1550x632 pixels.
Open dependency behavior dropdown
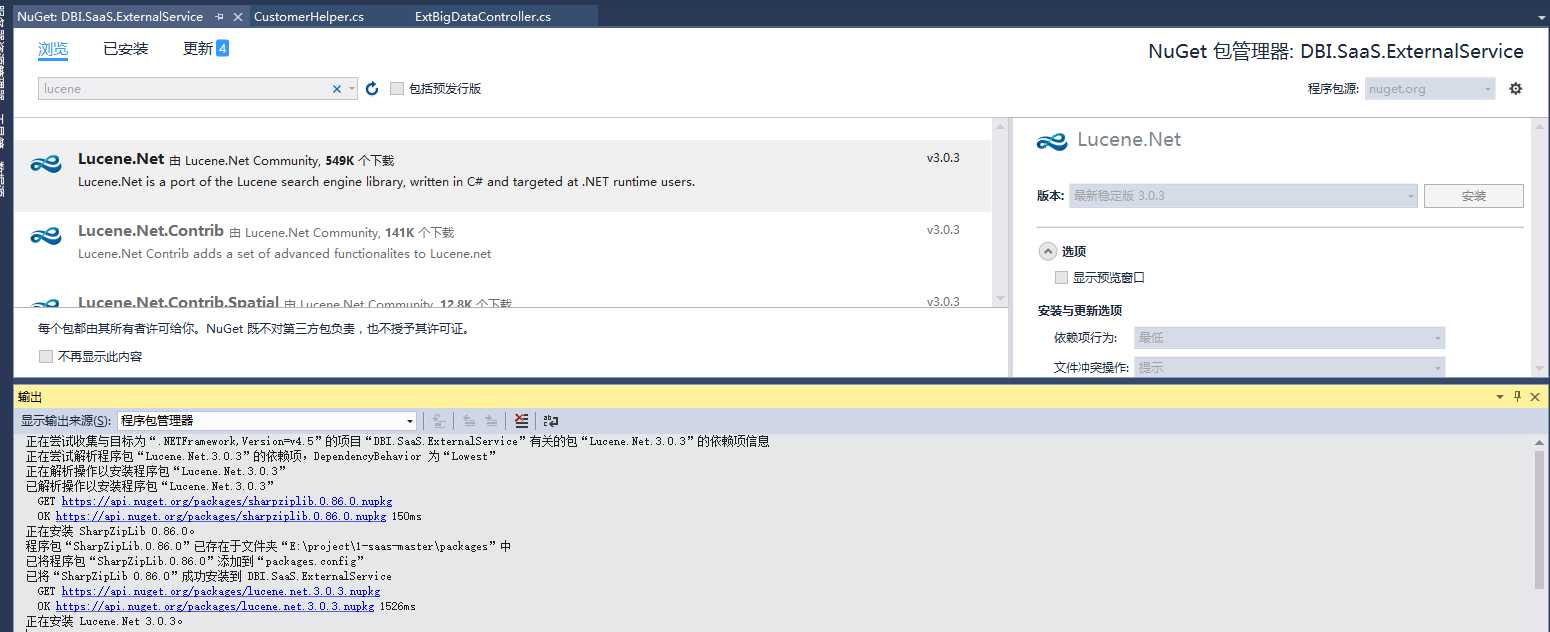(x=1289, y=338)
